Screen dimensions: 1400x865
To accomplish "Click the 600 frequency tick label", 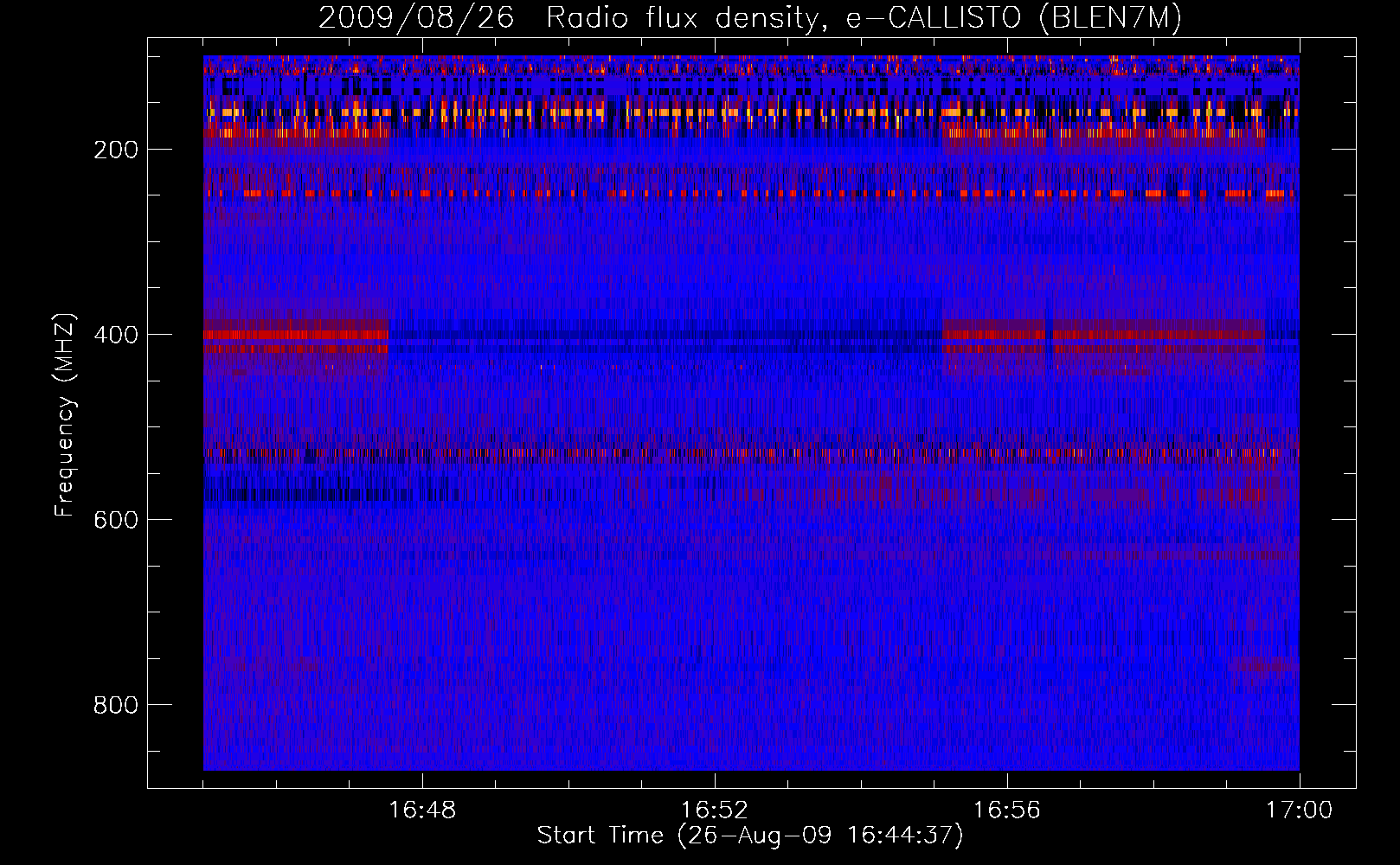I will [x=116, y=520].
